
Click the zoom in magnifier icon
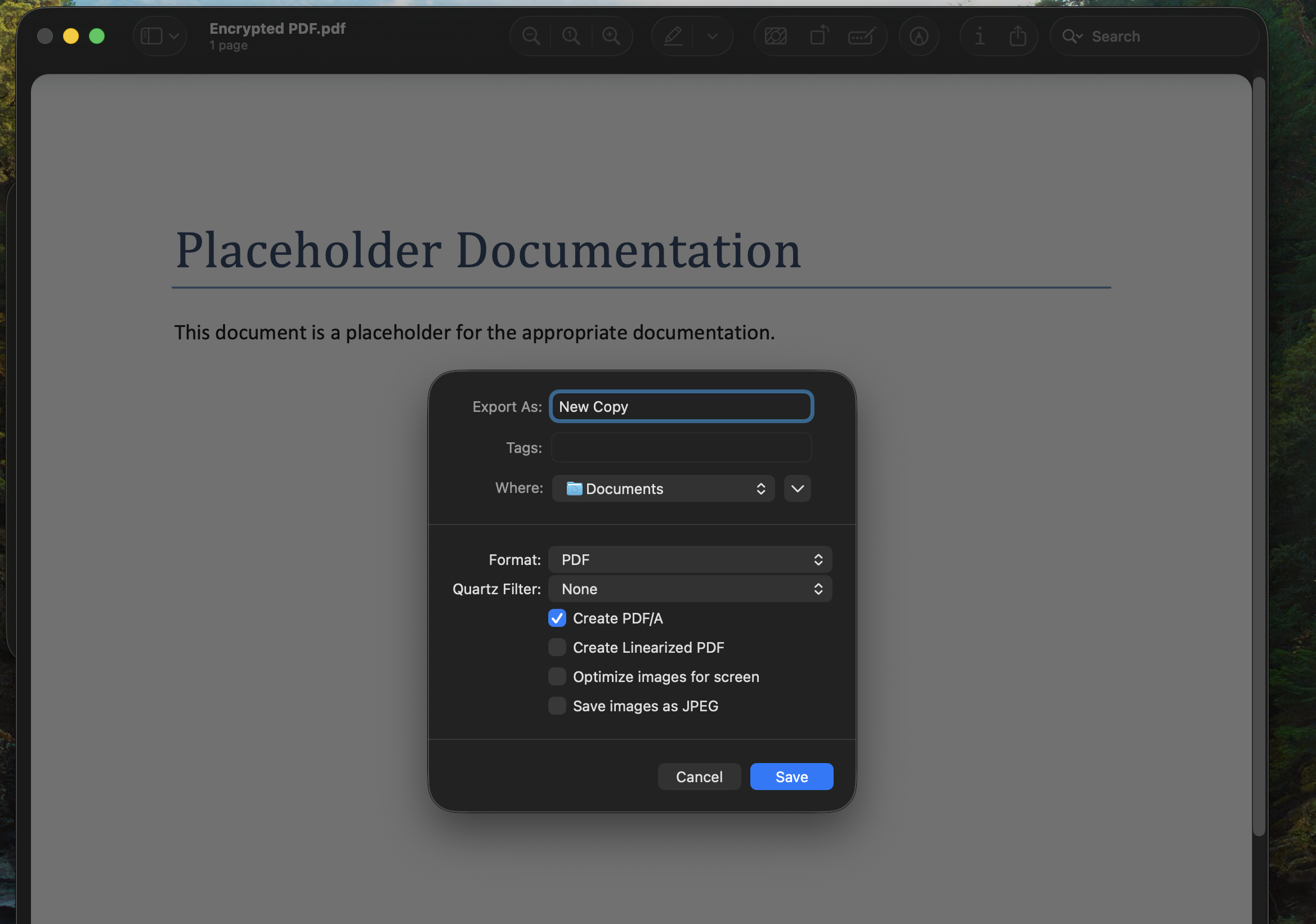coord(611,36)
